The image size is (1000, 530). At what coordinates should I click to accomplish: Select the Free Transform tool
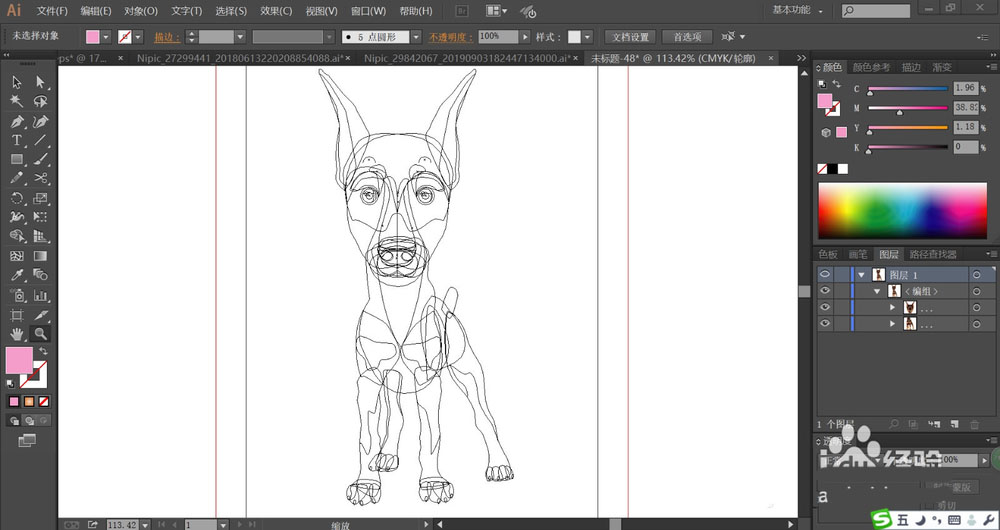(x=40, y=217)
